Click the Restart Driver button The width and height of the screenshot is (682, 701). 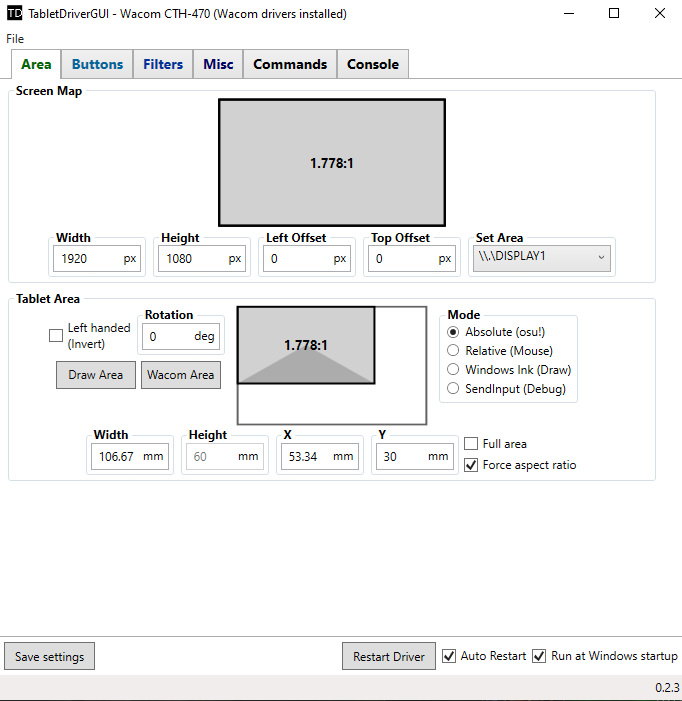[389, 656]
